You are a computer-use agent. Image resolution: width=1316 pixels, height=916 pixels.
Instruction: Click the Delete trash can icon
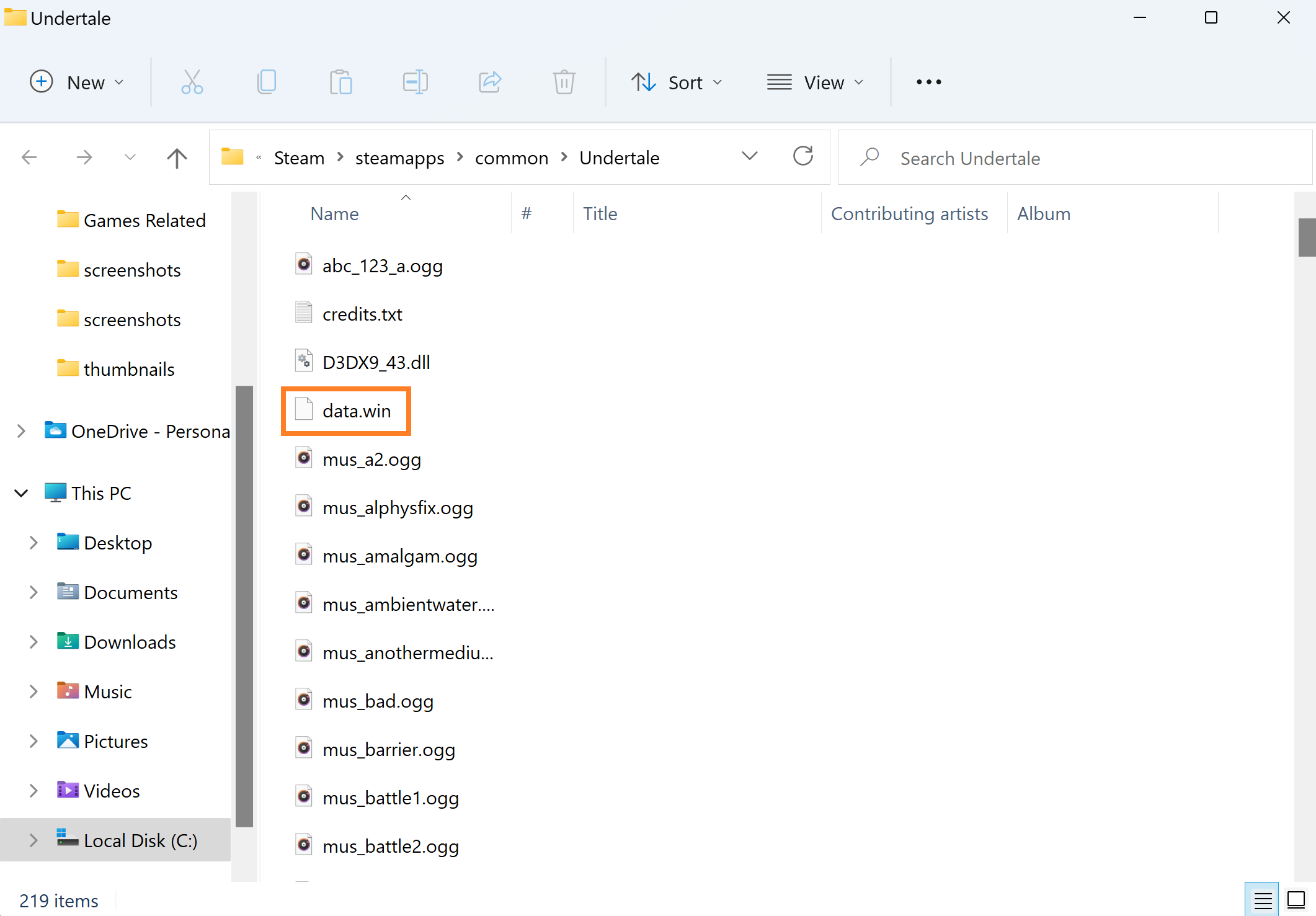pos(564,82)
